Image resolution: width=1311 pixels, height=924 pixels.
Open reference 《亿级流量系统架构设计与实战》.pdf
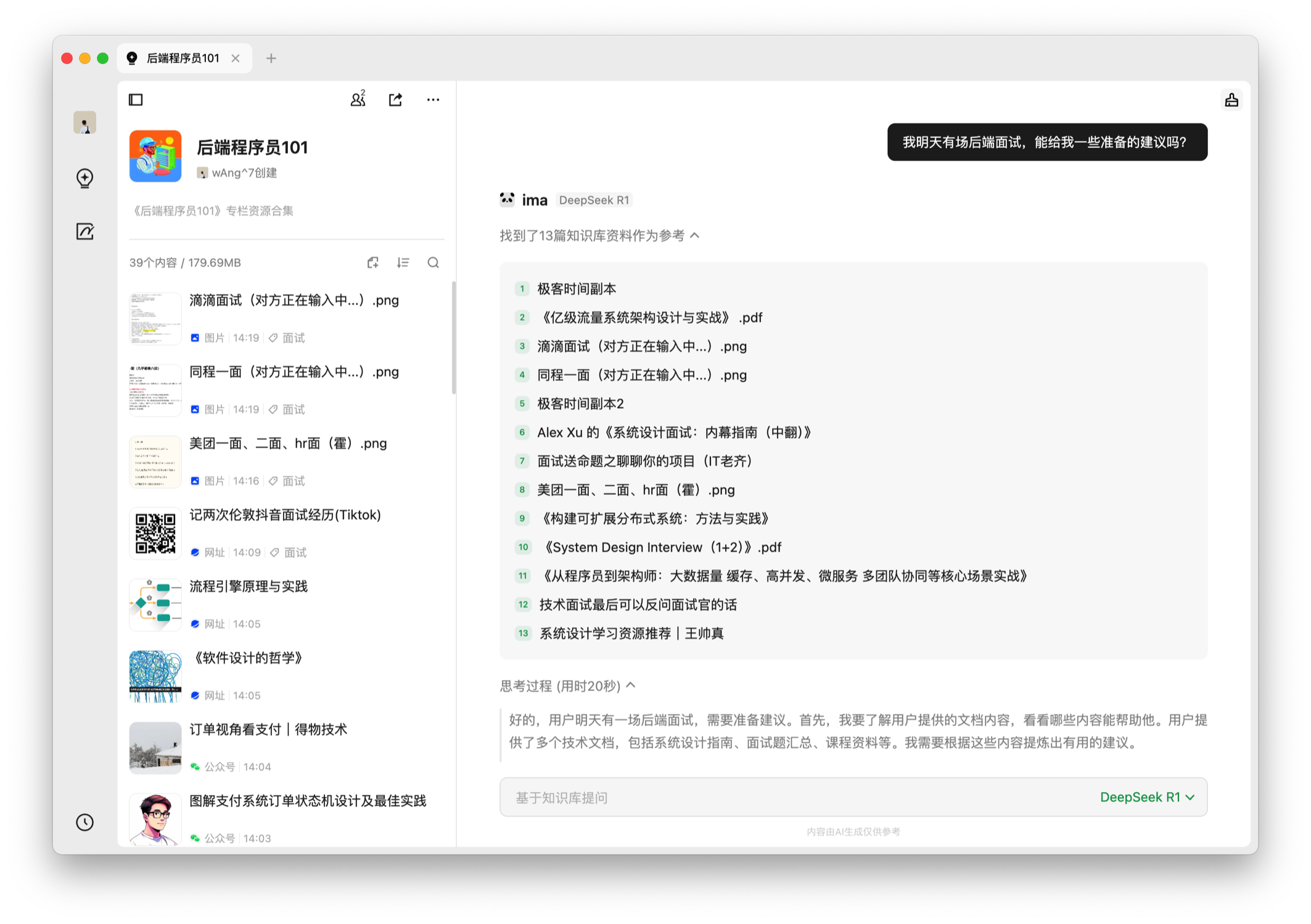coord(649,317)
